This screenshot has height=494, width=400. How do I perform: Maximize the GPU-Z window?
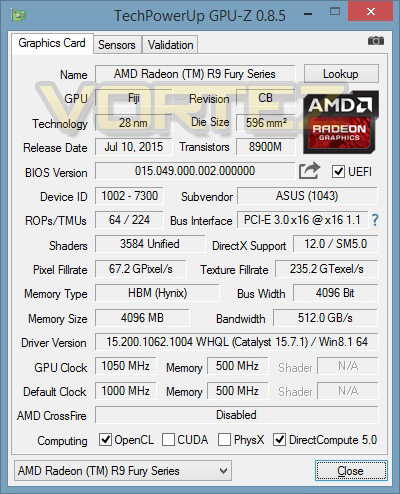334,12
